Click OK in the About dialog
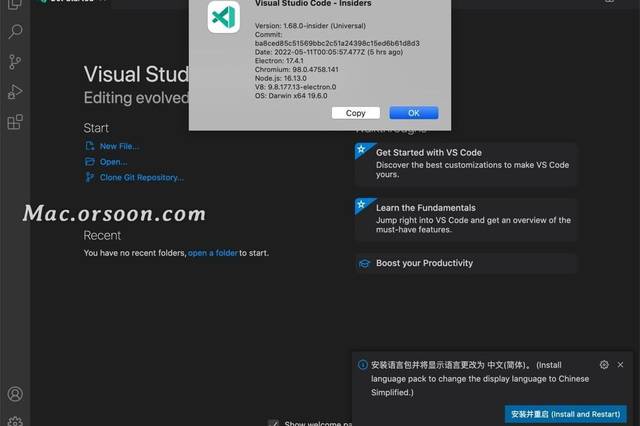 pyautogui.click(x=414, y=113)
